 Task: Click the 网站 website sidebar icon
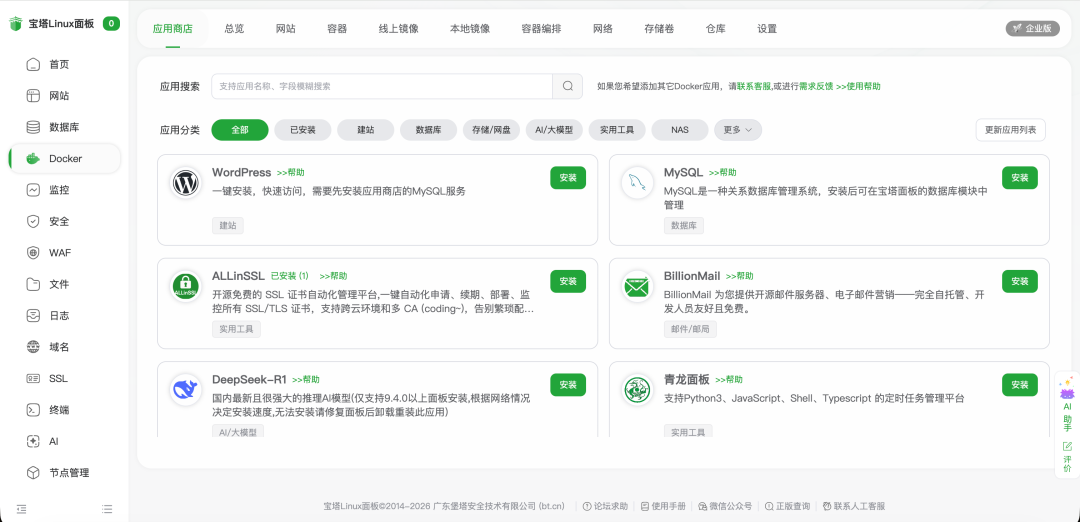(33, 96)
